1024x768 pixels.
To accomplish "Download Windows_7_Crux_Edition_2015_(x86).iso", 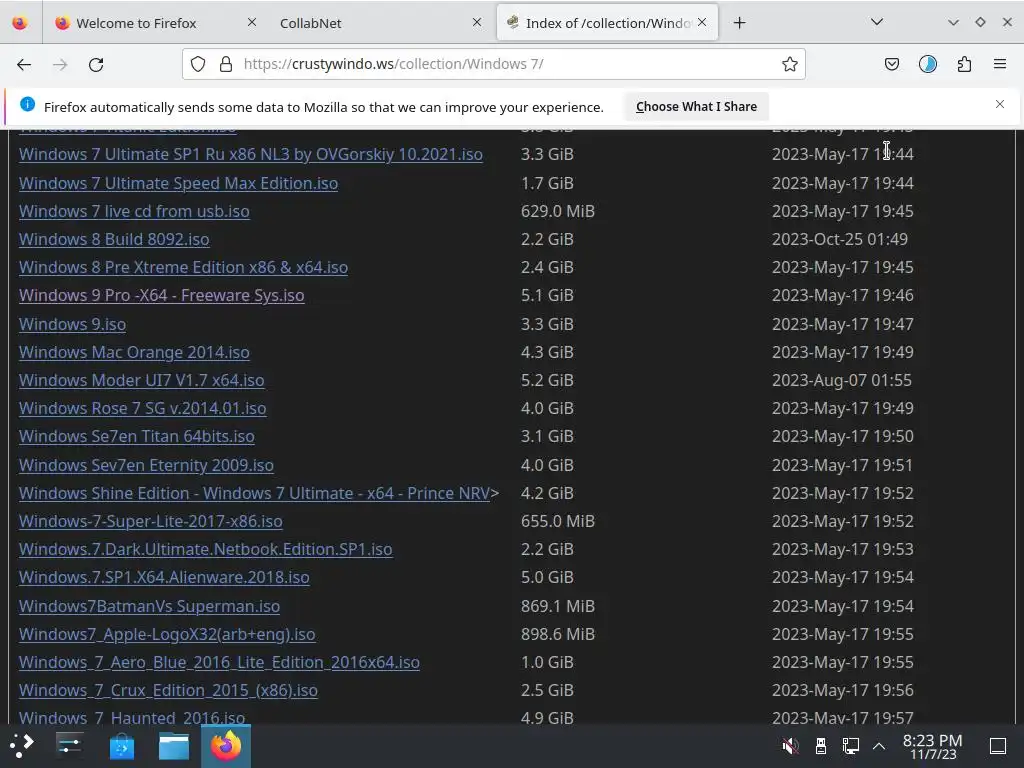I will tap(168, 690).
